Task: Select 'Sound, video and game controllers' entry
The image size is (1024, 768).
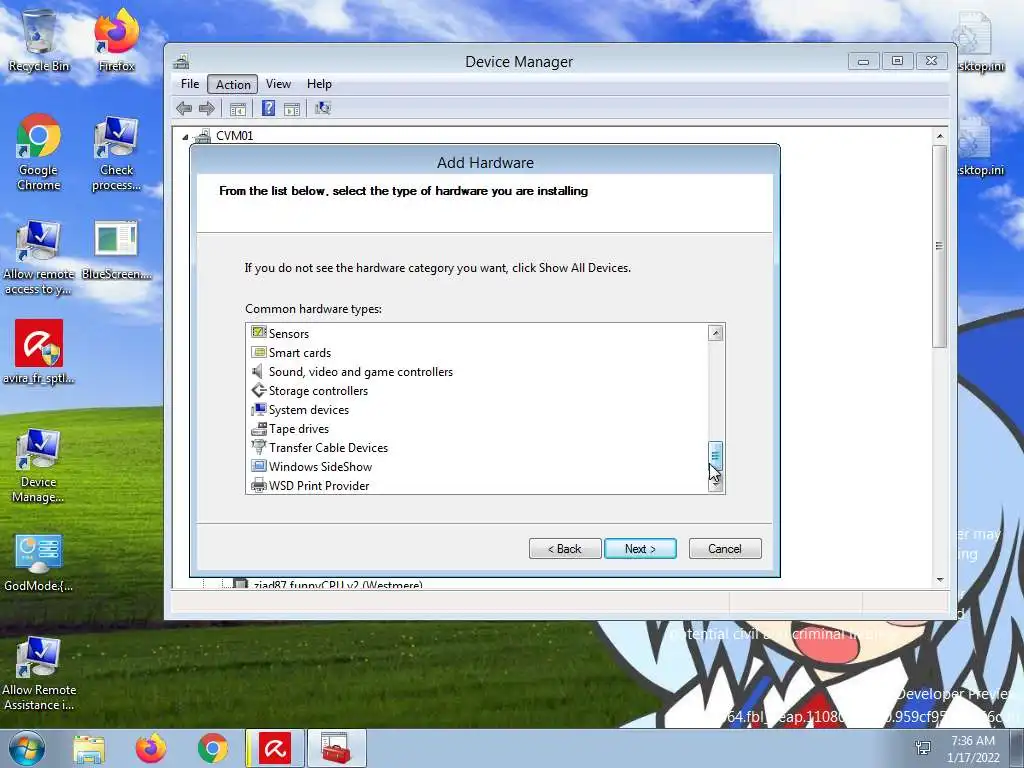Action: [360, 372]
